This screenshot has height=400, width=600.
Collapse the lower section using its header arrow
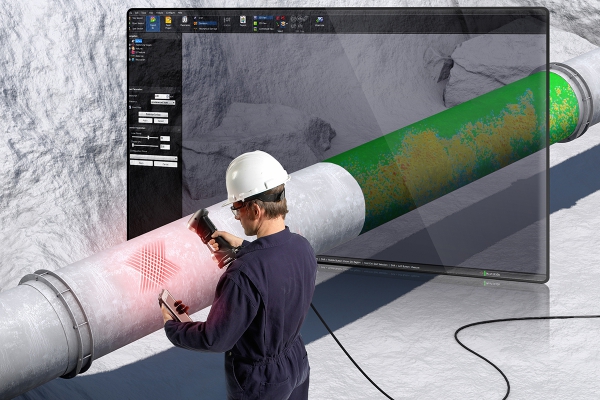(x=179, y=130)
